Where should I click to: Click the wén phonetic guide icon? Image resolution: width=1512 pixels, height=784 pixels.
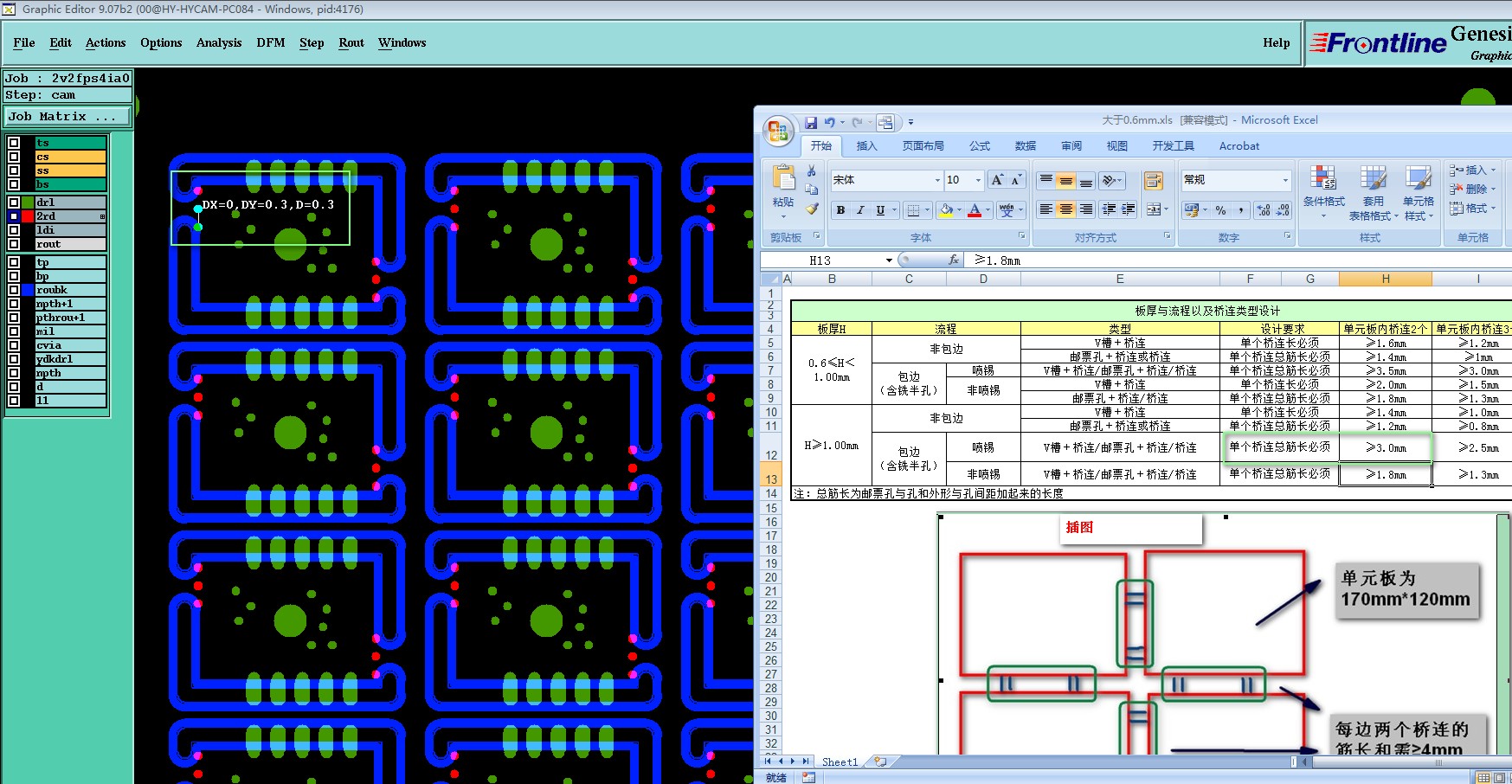[1007, 210]
